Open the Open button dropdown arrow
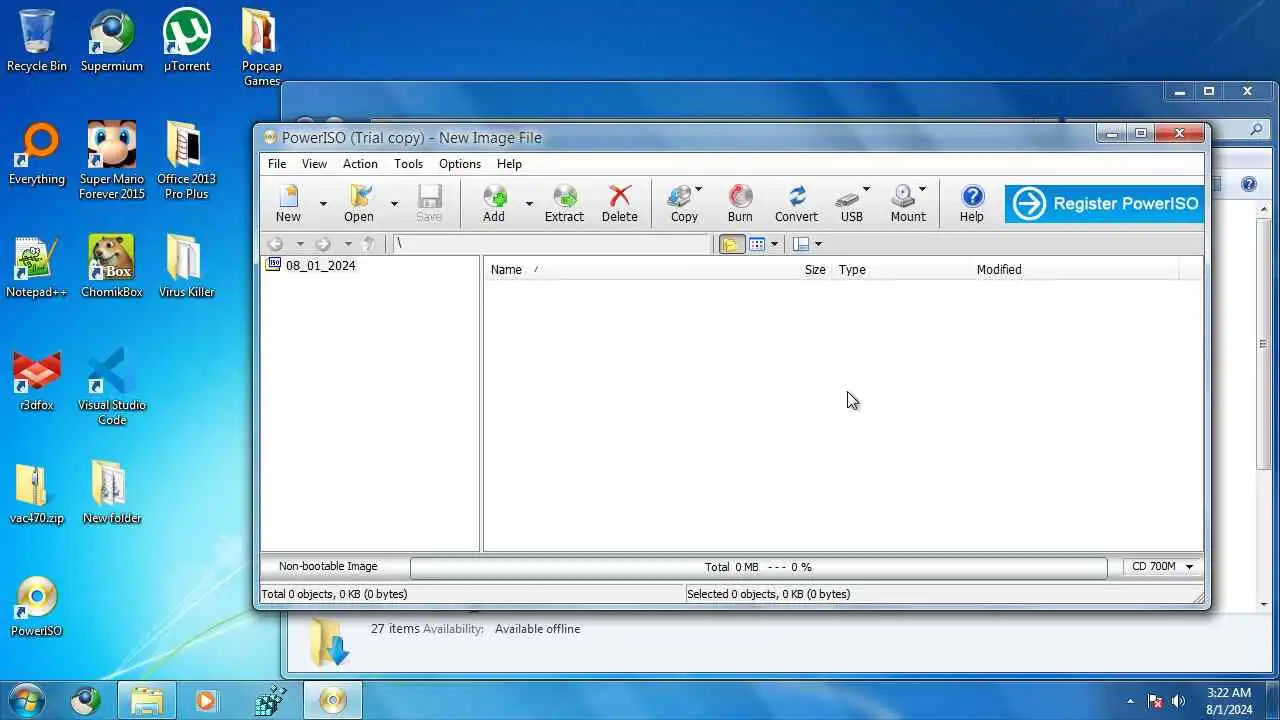 (x=394, y=203)
